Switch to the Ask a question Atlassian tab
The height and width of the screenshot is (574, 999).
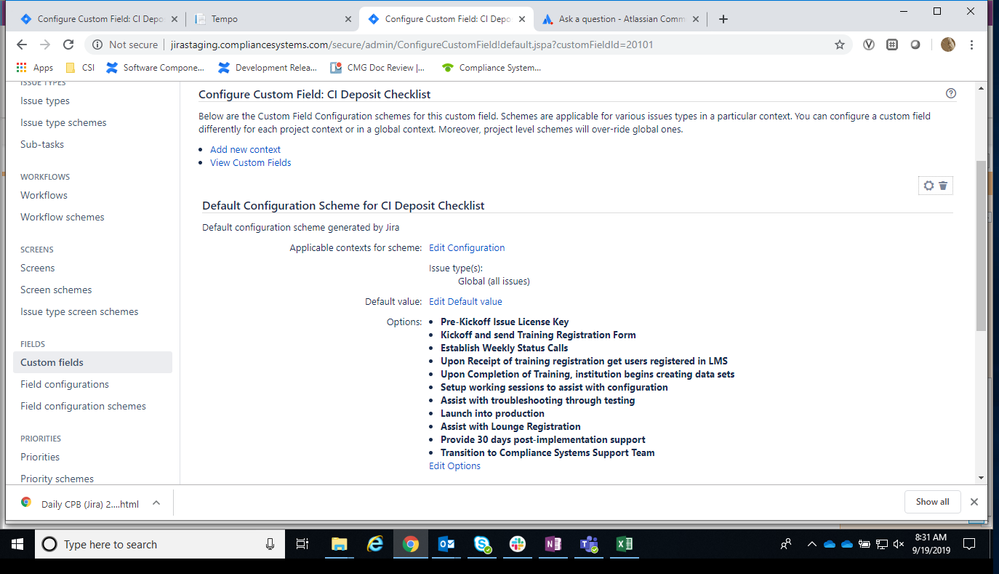click(x=621, y=19)
